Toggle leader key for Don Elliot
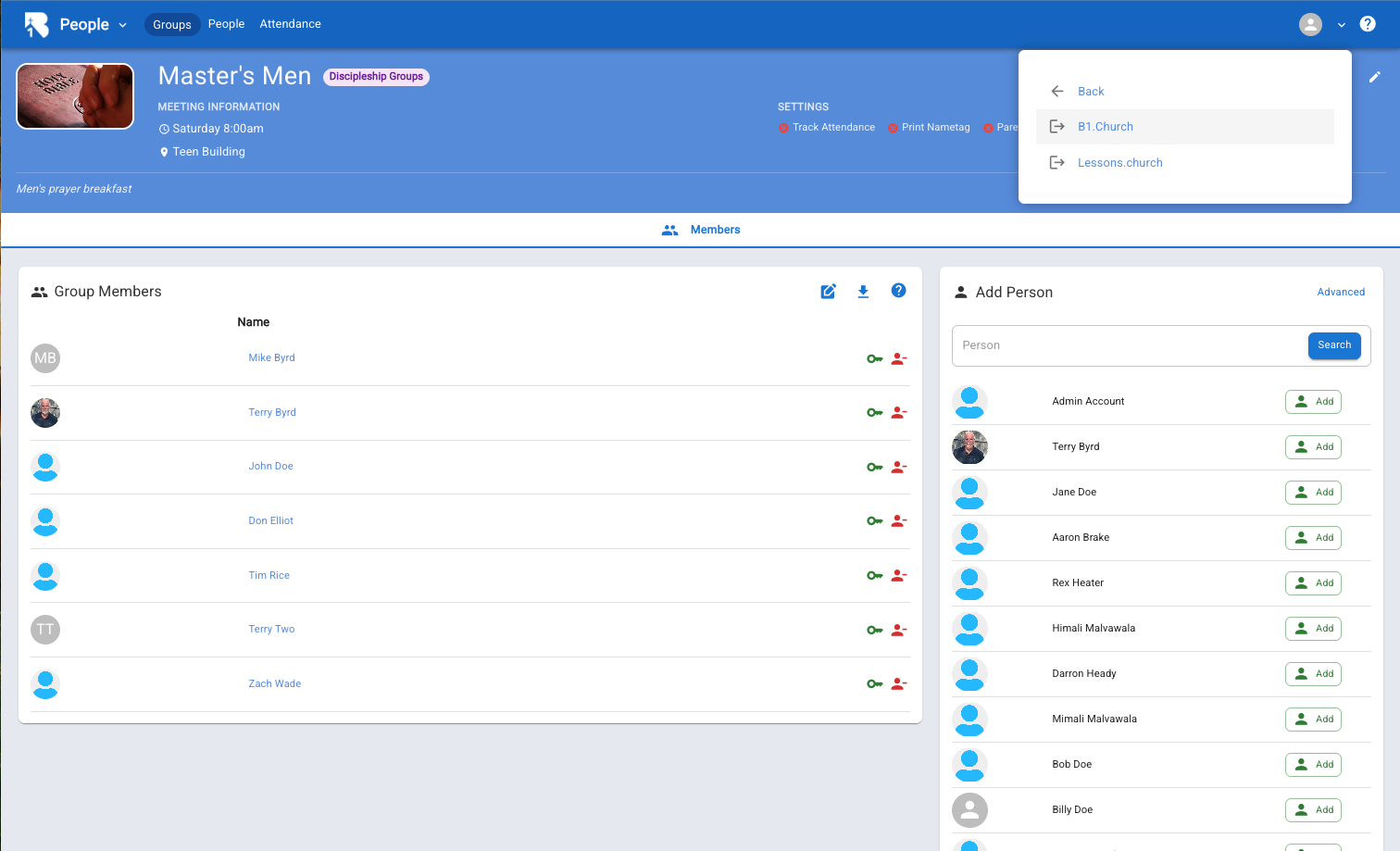 (874, 521)
